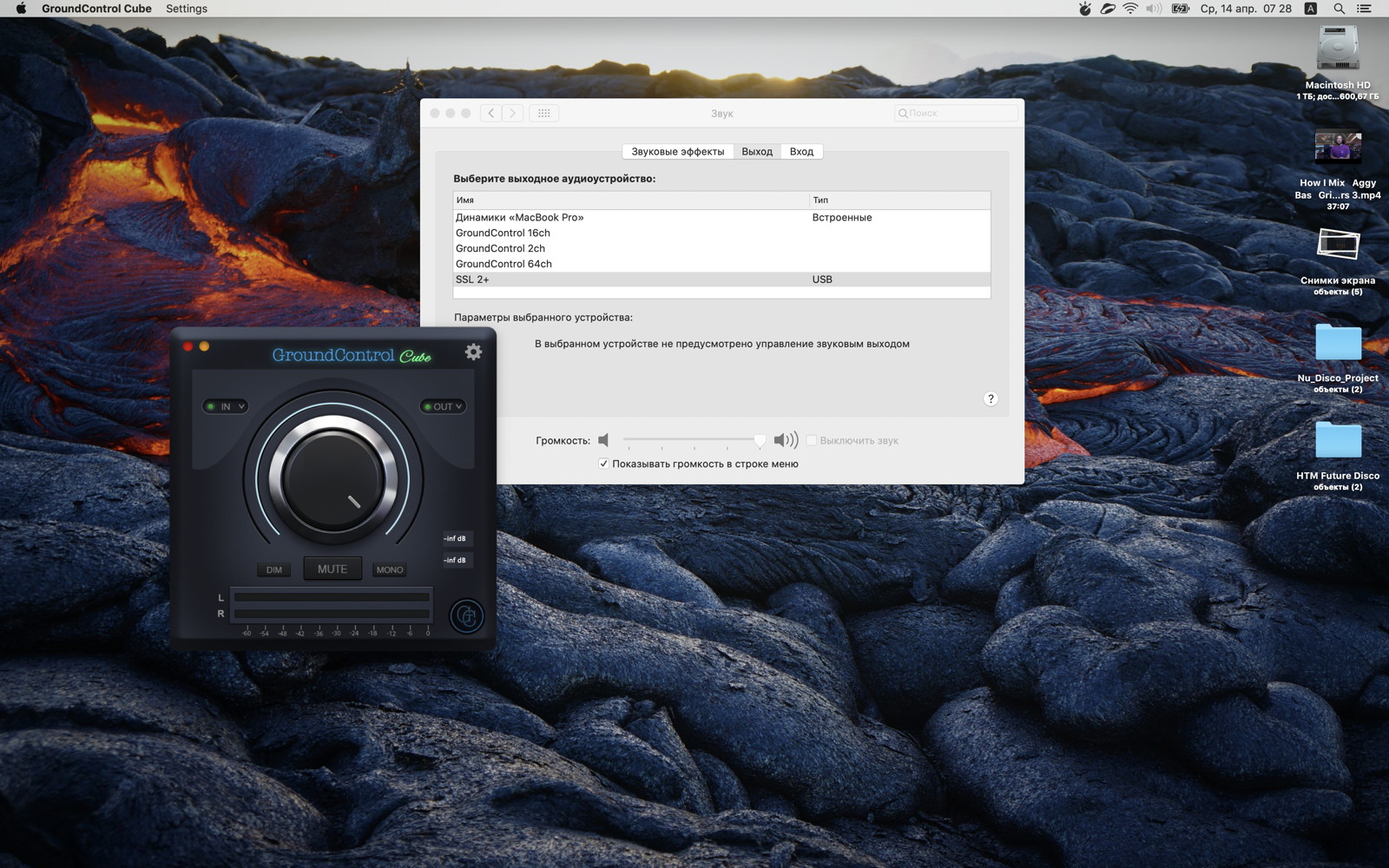The image size is (1389, 868).
Task: Select the Снимки экрана stack
Action: pyautogui.click(x=1338, y=245)
